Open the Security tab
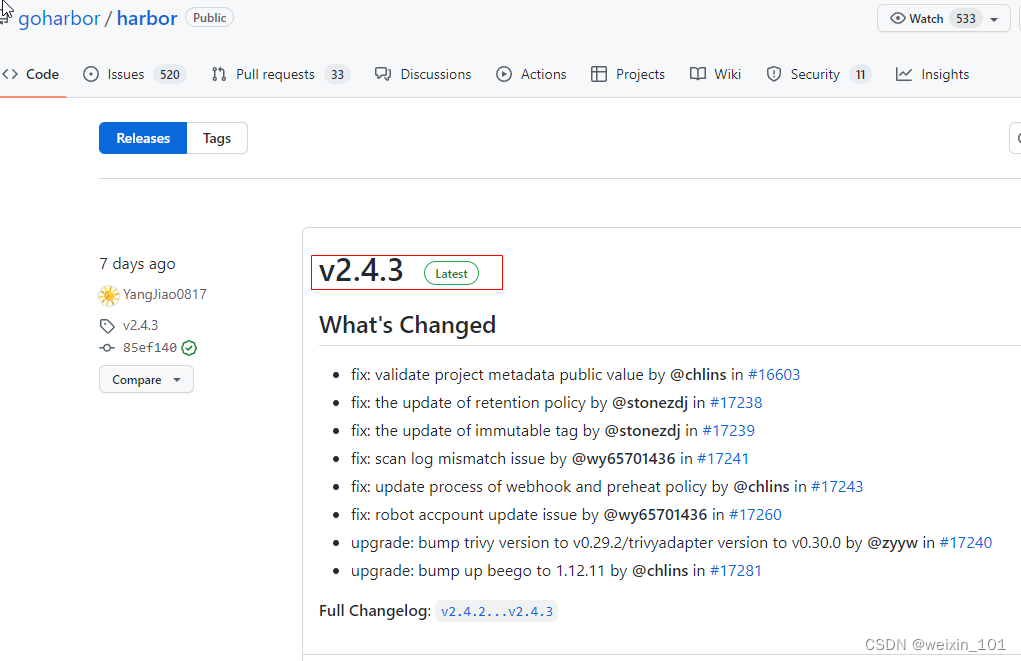 coord(818,74)
